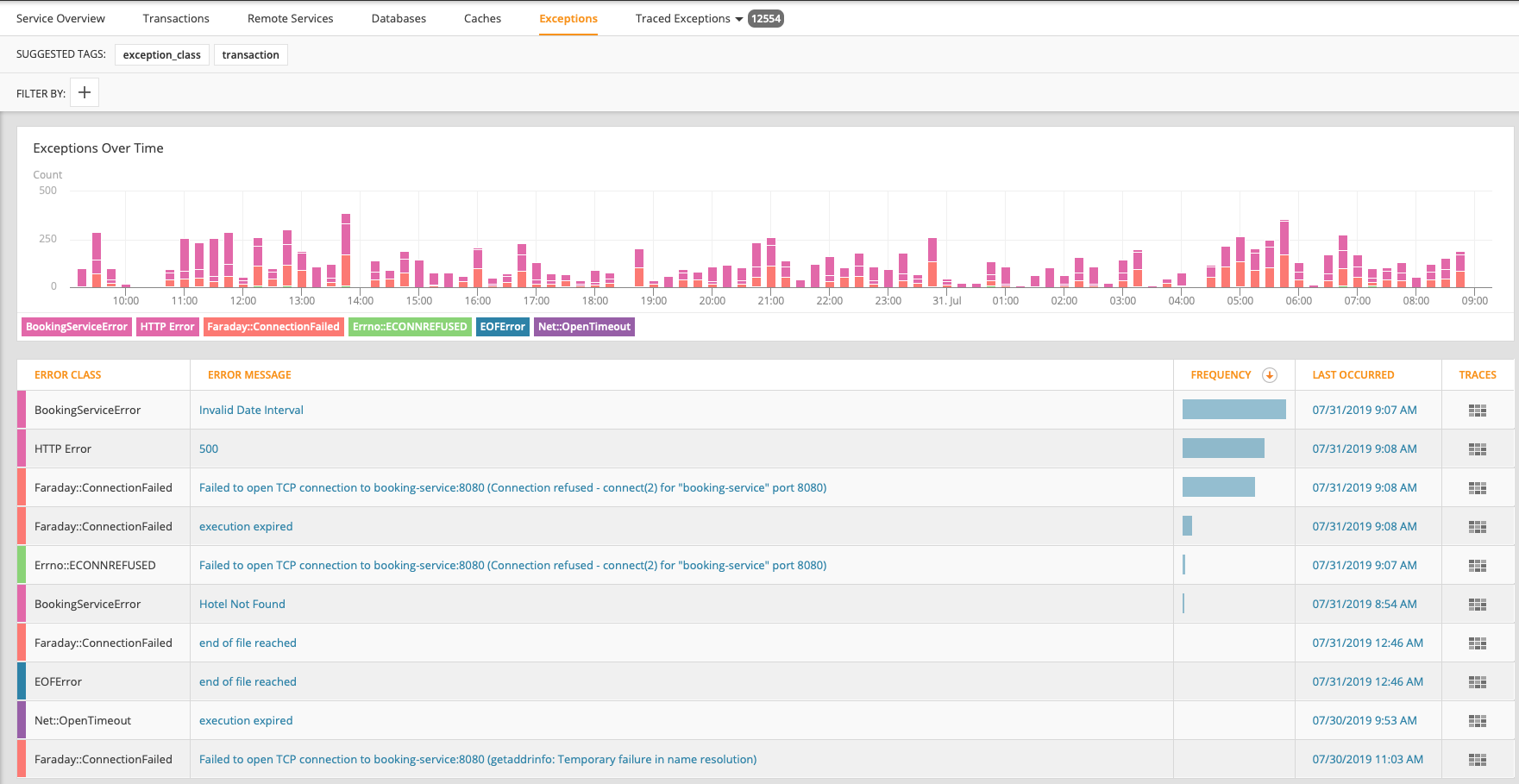Click the 12554 traced exceptions count badge
Screen dimensions: 1519x784
[x=765, y=19]
